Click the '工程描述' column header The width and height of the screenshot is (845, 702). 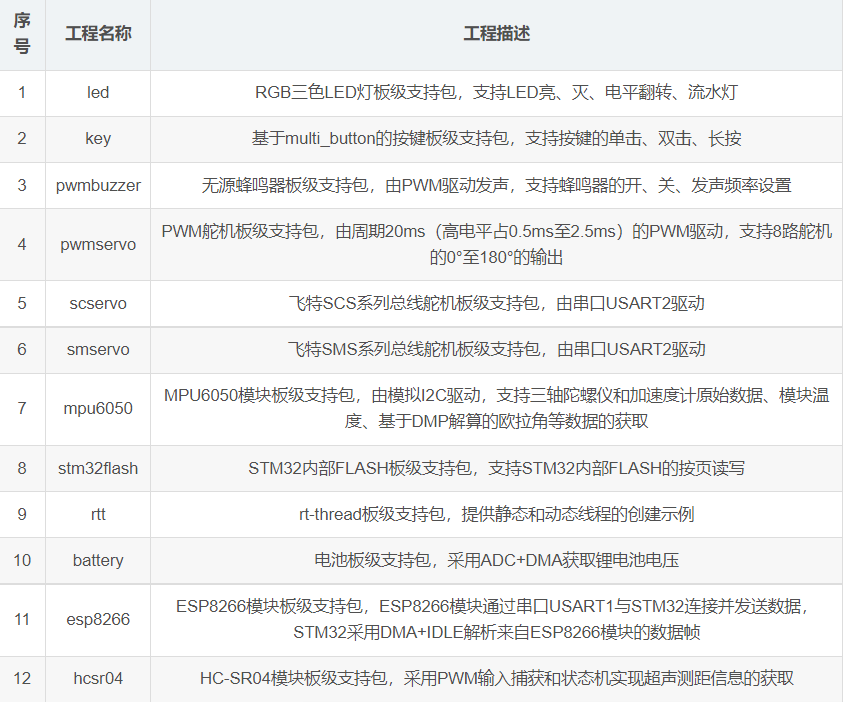point(497,34)
